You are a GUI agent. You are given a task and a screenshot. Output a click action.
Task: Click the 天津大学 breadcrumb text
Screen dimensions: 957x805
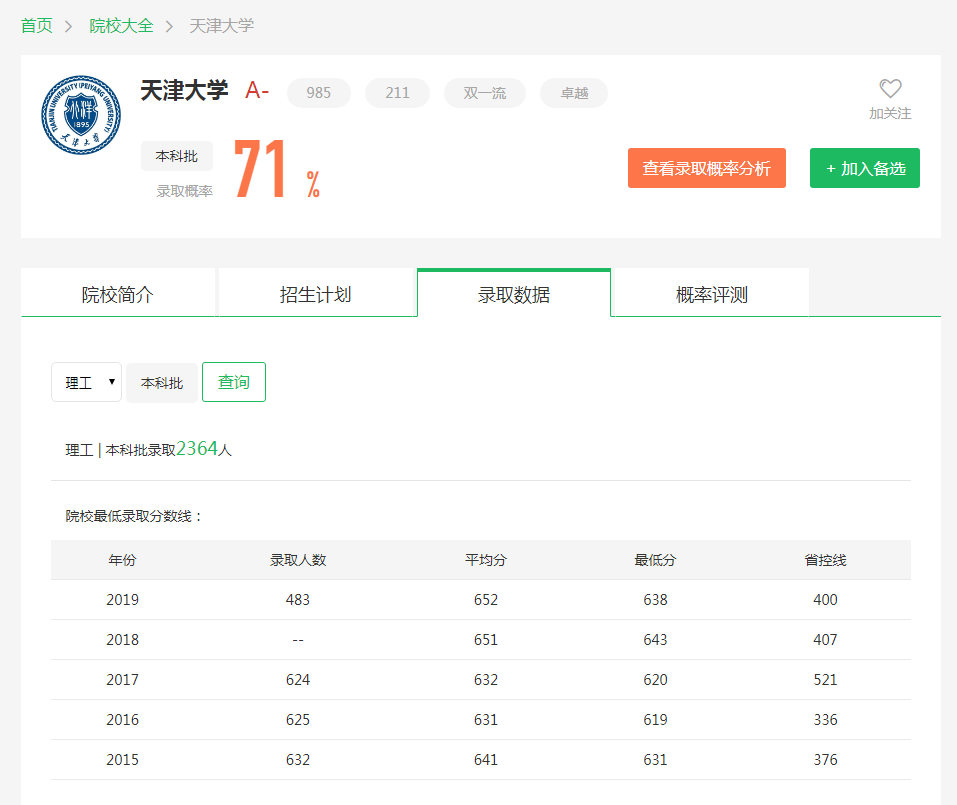click(222, 26)
